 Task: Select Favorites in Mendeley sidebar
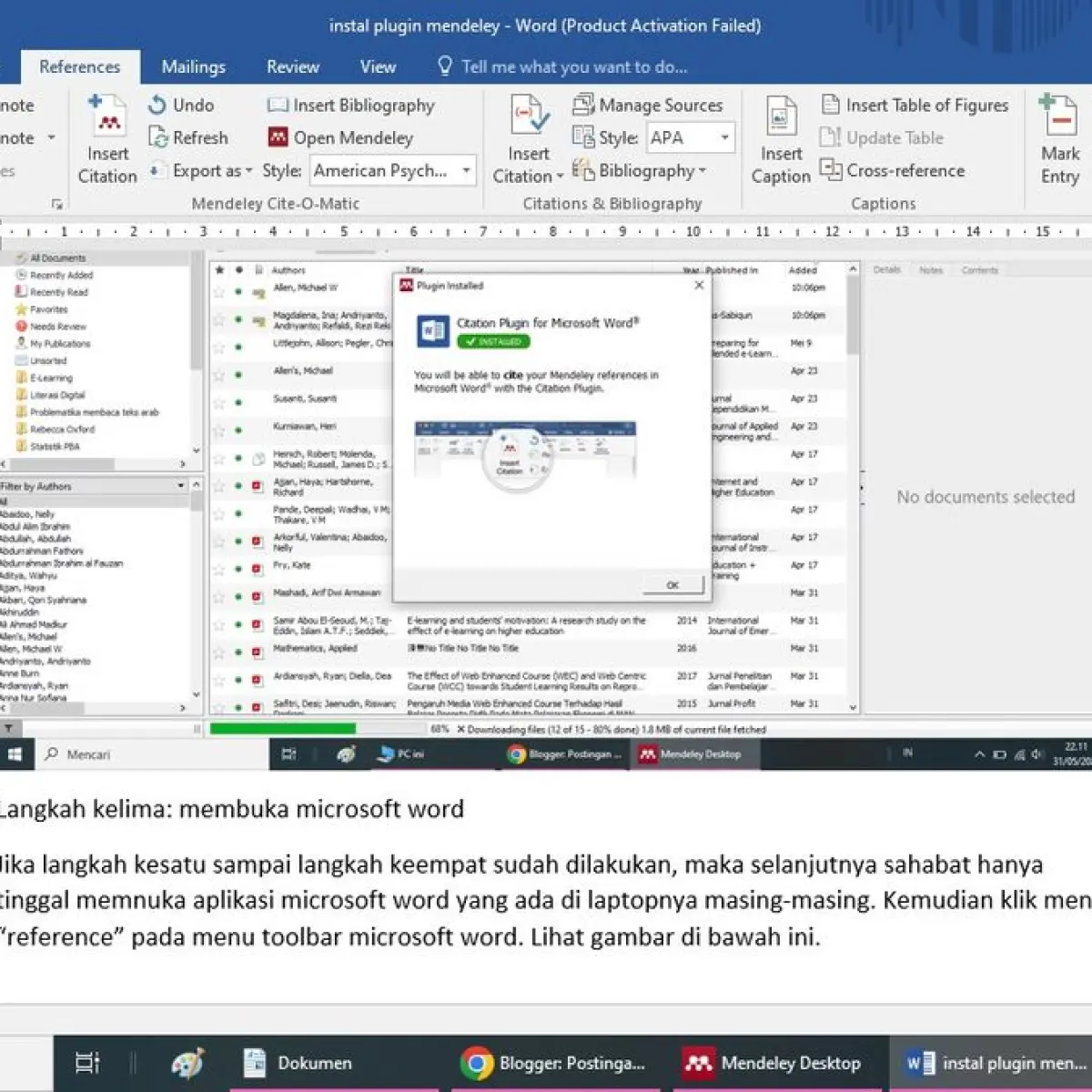point(48,309)
